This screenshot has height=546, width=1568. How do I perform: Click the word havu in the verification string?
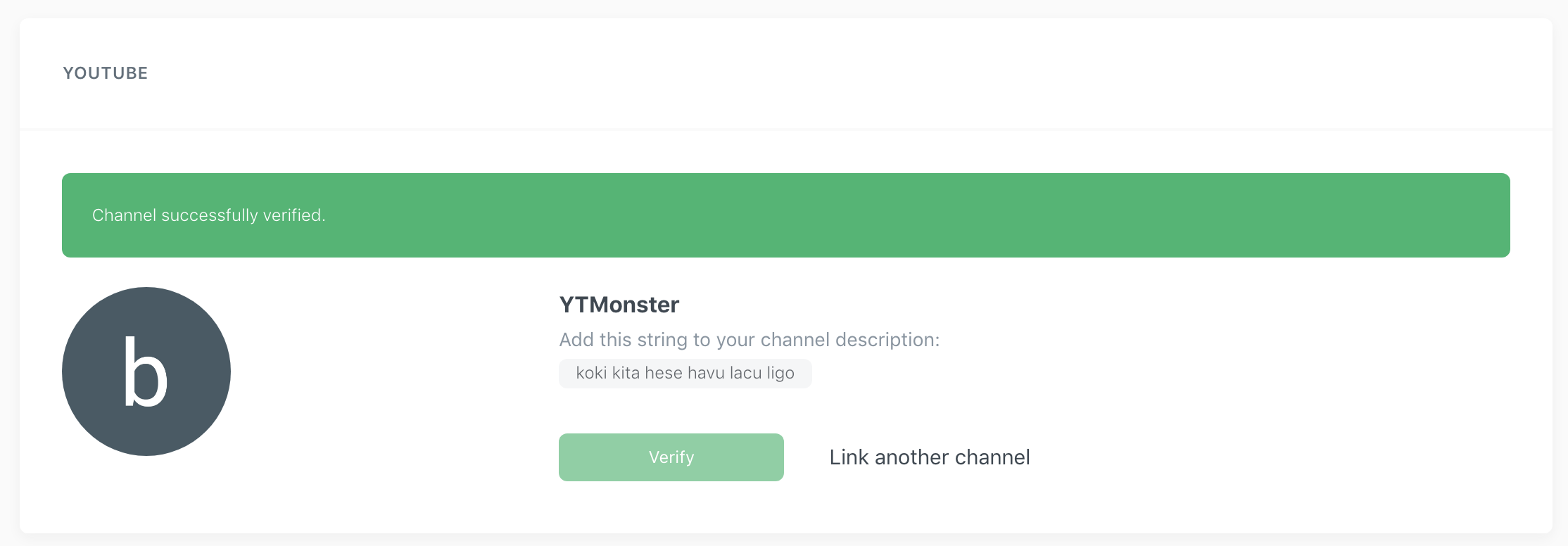pos(706,373)
